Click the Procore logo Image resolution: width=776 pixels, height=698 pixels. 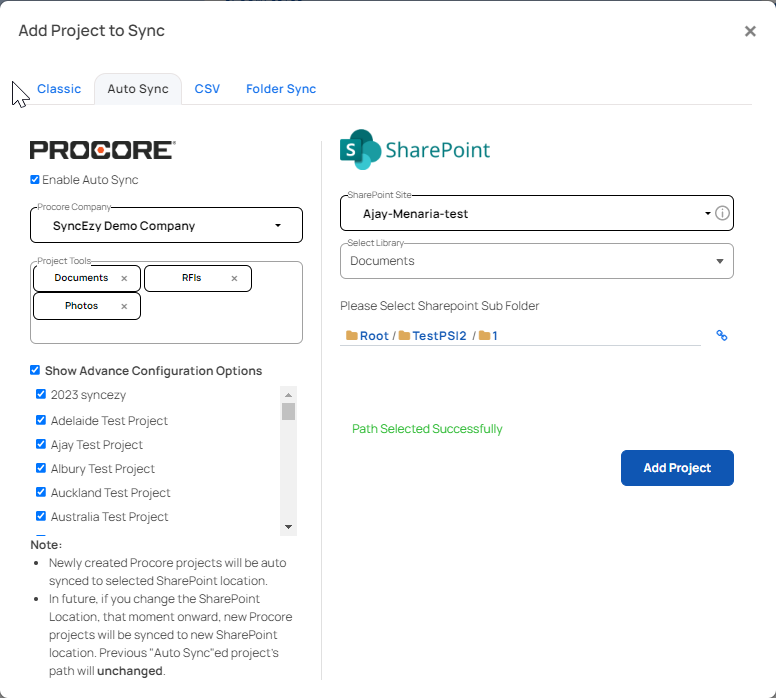[x=102, y=150]
